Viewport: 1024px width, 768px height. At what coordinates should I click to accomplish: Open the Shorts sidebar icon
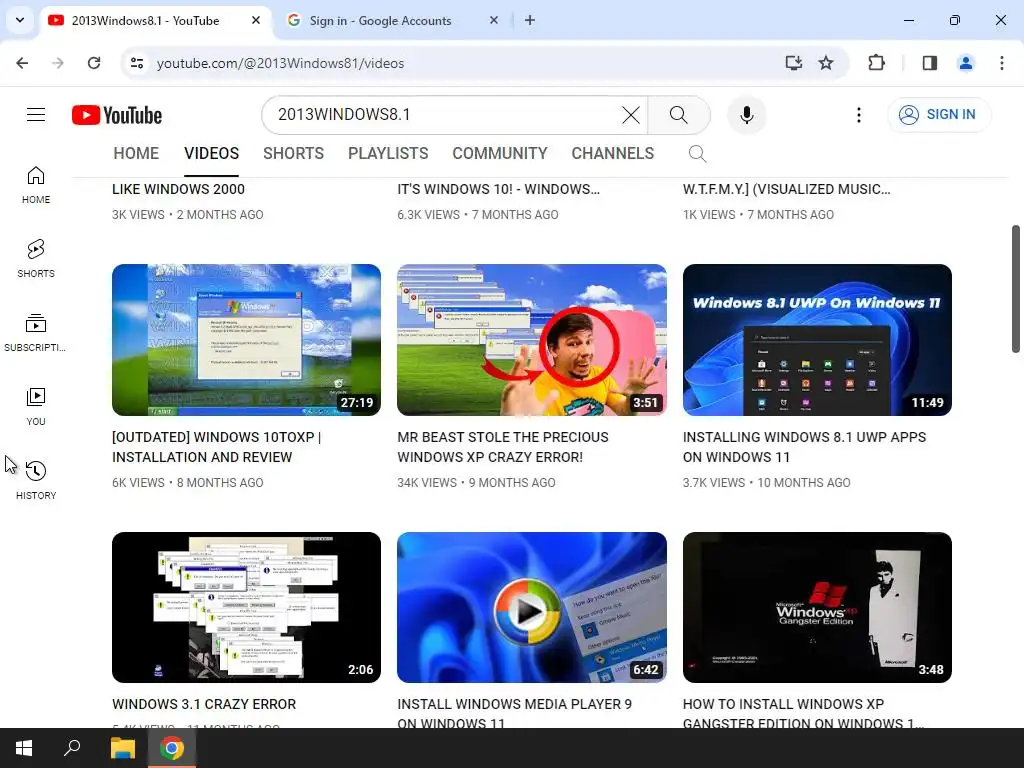pyautogui.click(x=36, y=259)
